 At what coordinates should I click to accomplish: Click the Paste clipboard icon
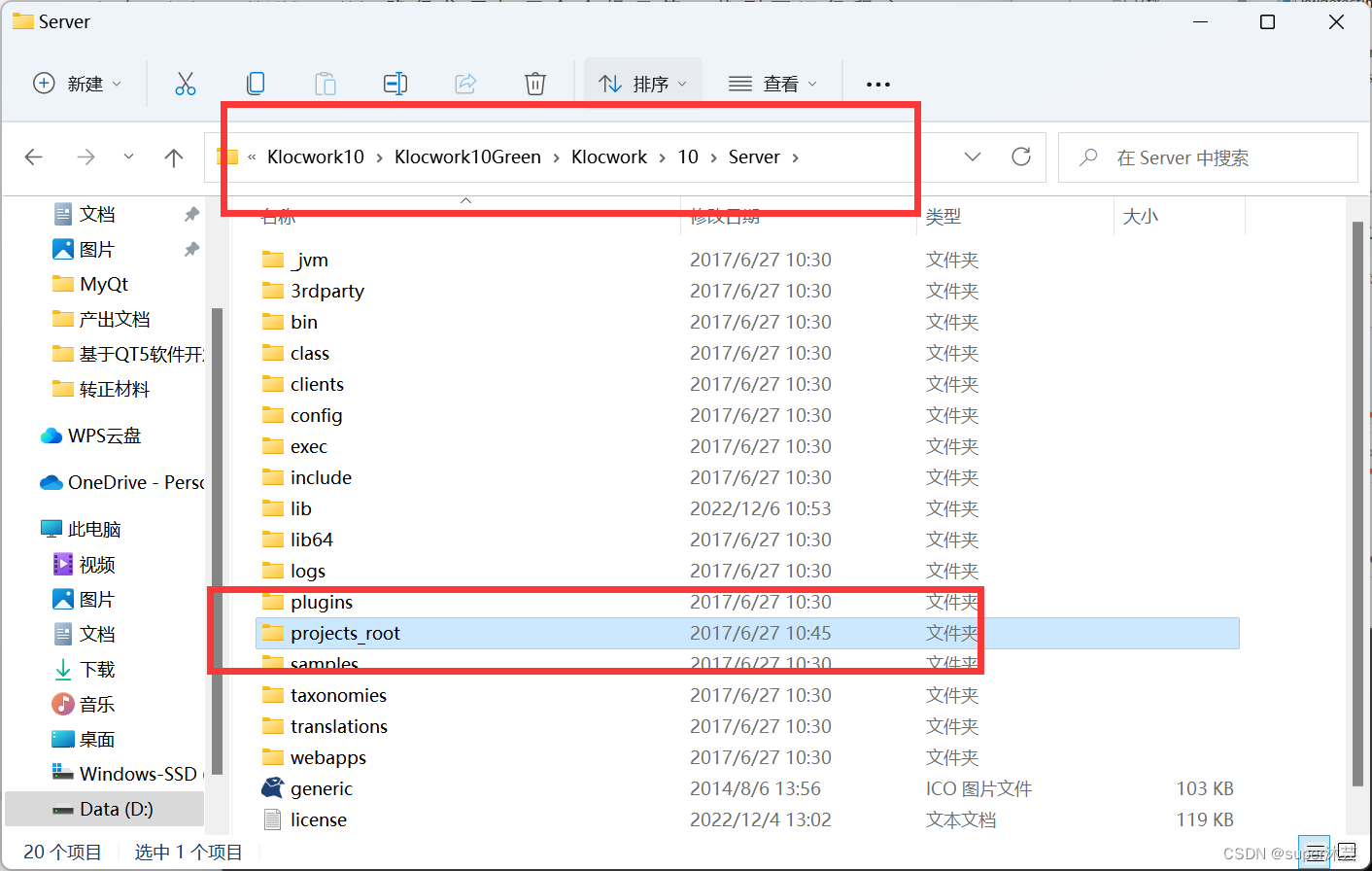click(326, 84)
